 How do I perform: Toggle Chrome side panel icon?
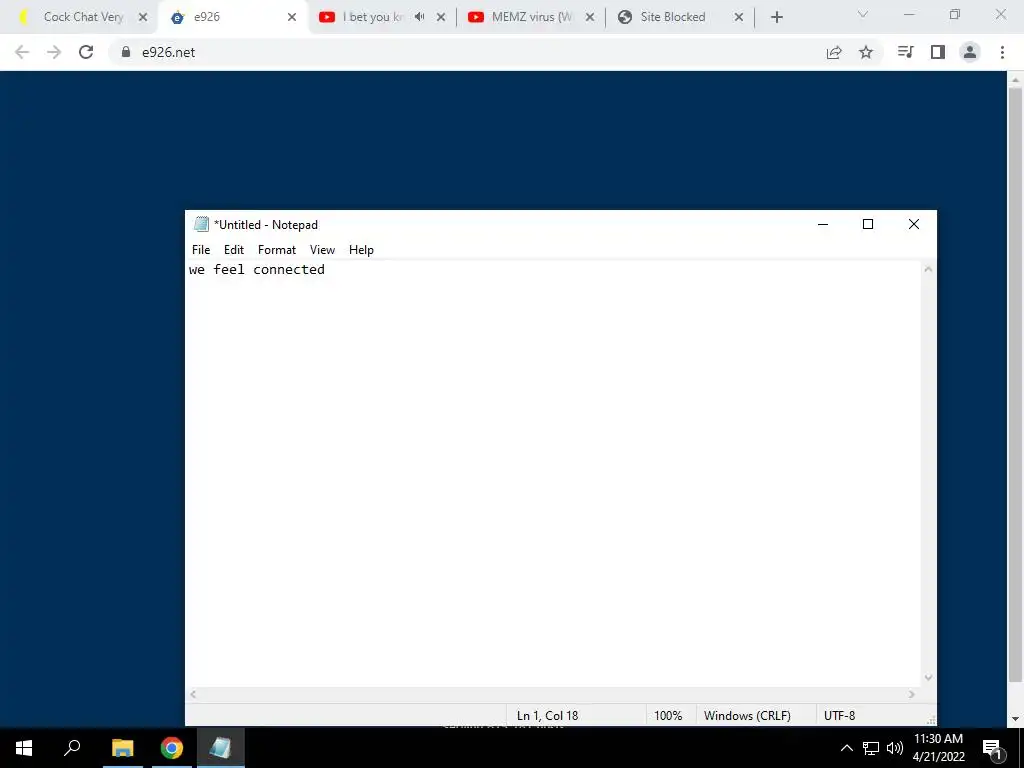tap(938, 52)
